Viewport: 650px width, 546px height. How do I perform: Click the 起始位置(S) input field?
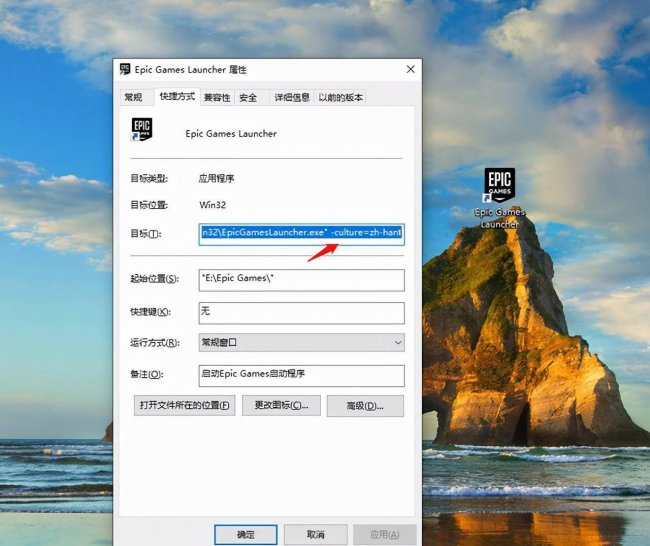coord(301,280)
